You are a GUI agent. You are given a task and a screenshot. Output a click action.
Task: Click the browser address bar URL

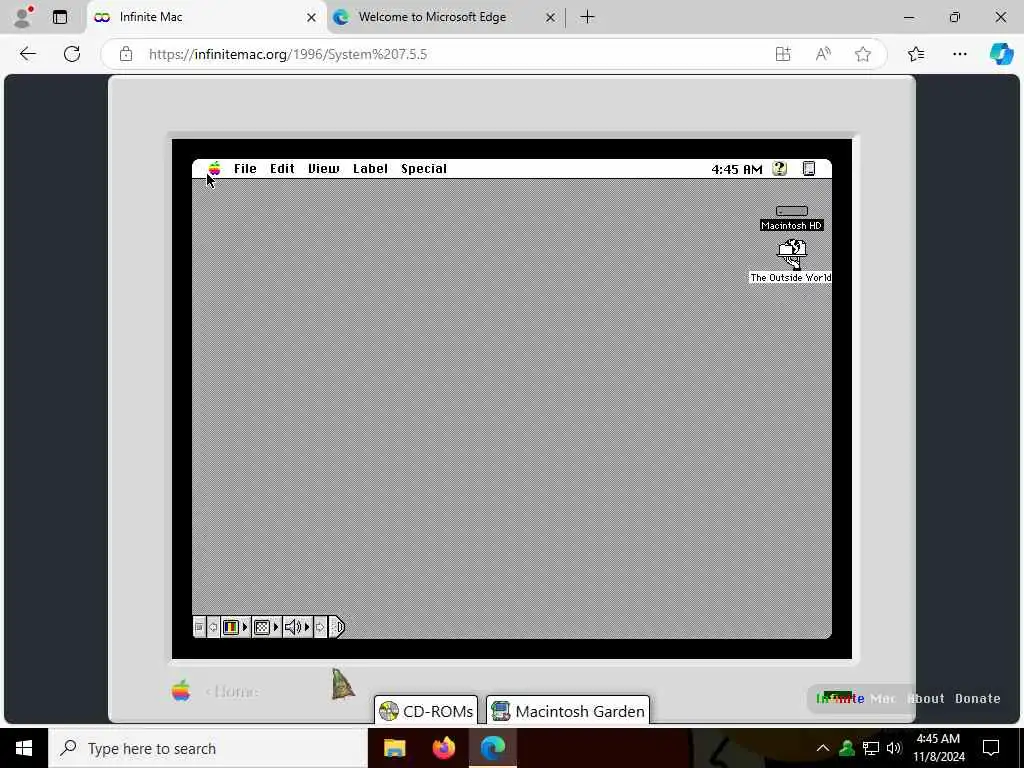point(288,54)
